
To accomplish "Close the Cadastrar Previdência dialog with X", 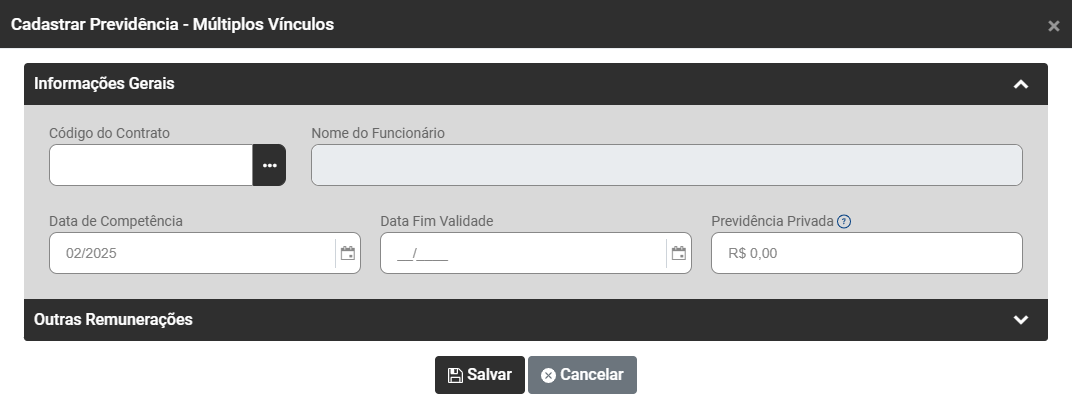I will (x=1053, y=26).
